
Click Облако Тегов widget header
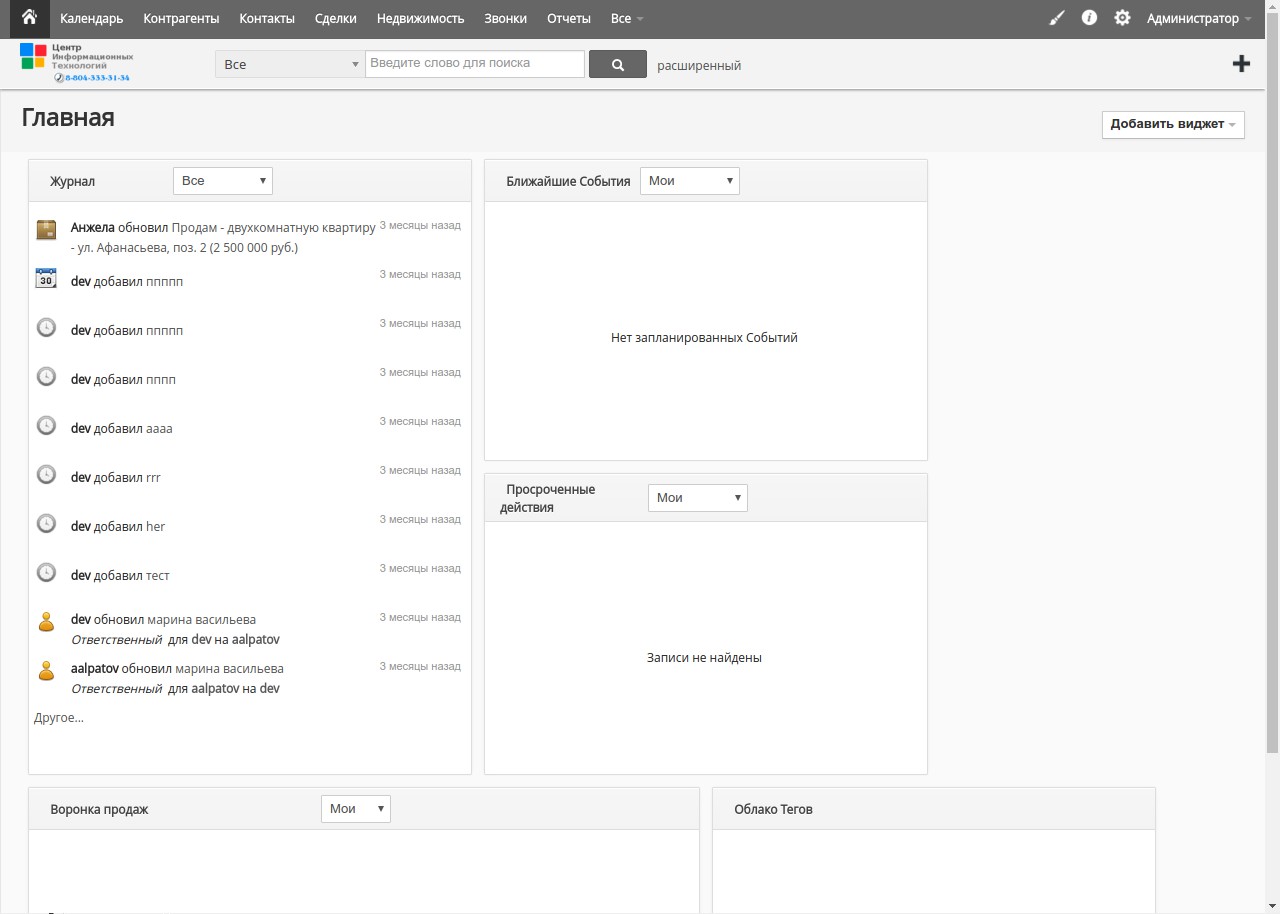934,809
